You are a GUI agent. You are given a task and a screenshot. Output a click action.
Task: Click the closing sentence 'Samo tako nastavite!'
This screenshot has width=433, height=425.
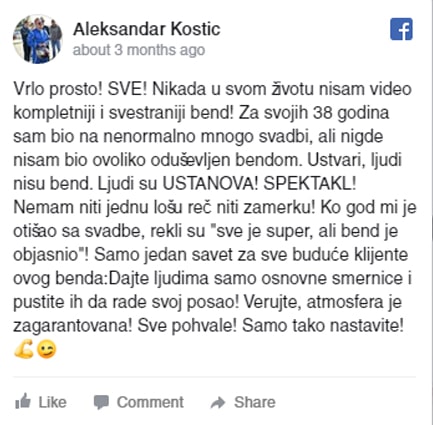coord(323,326)
